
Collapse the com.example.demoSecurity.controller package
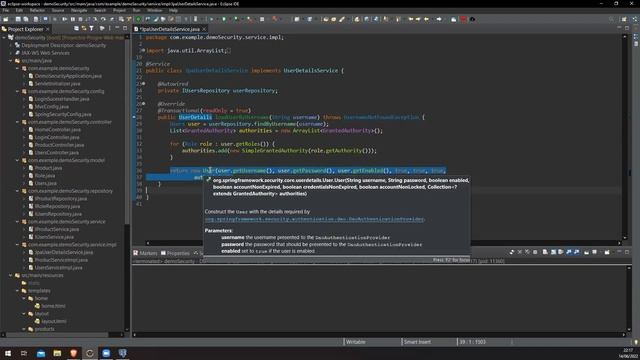coord(18,122)
